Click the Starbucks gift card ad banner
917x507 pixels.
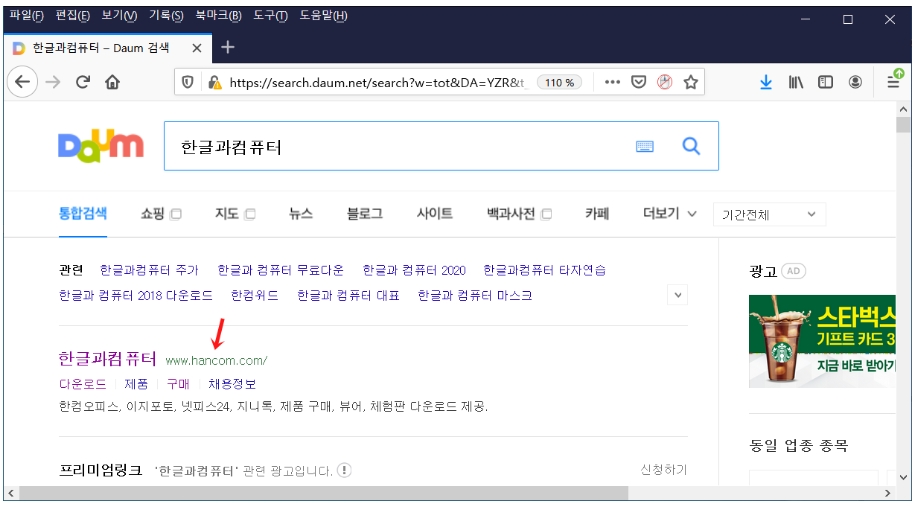click(822, 341)
